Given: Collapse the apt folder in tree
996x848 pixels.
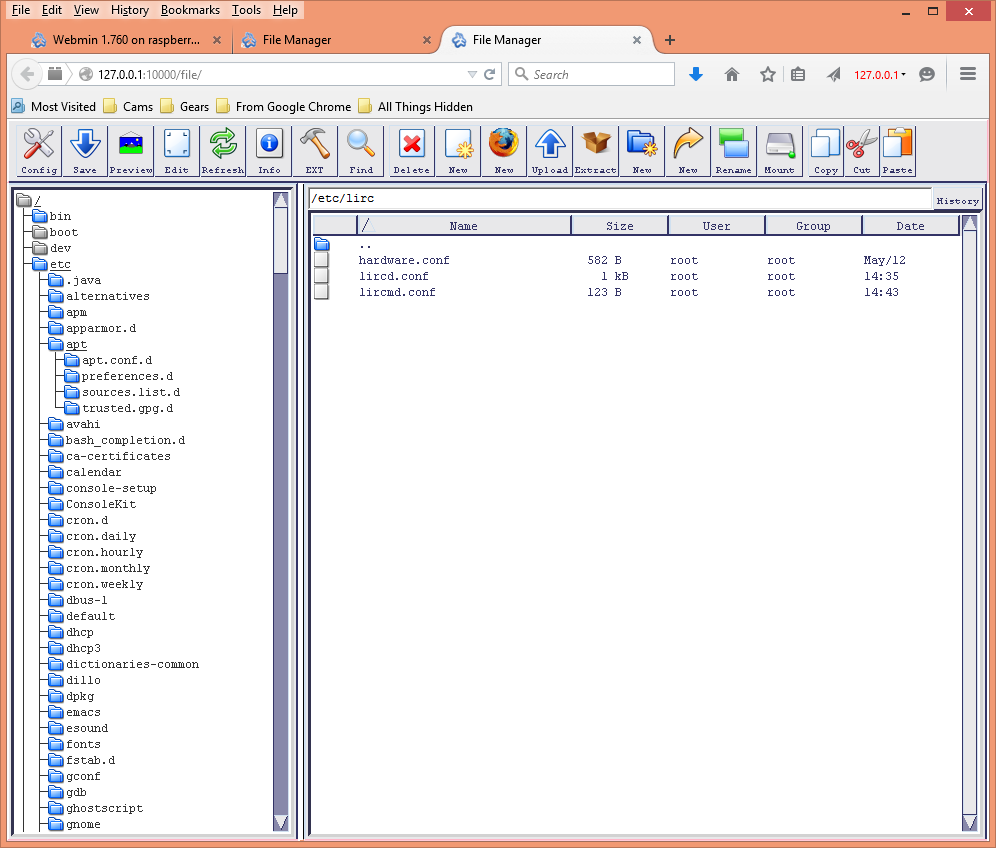Looking at the screenshot, I should [57, 344].
